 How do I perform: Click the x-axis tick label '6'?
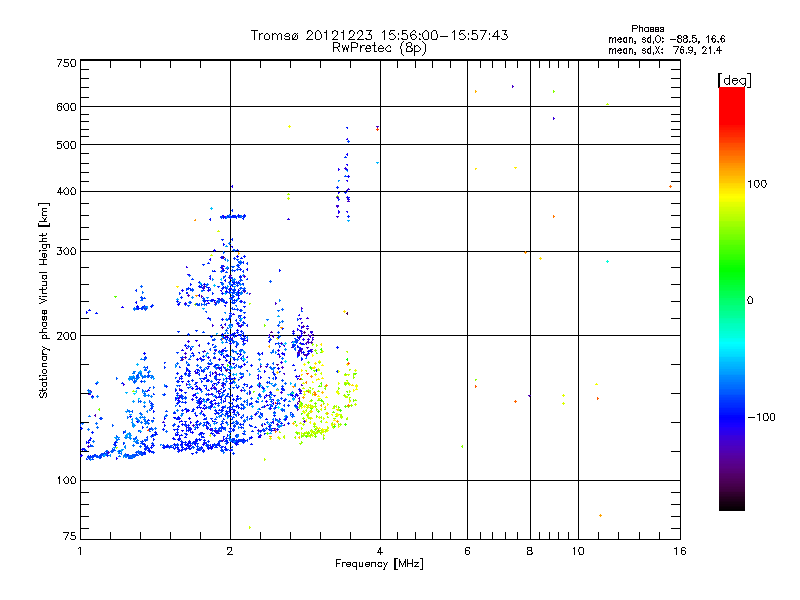point(467,551)
